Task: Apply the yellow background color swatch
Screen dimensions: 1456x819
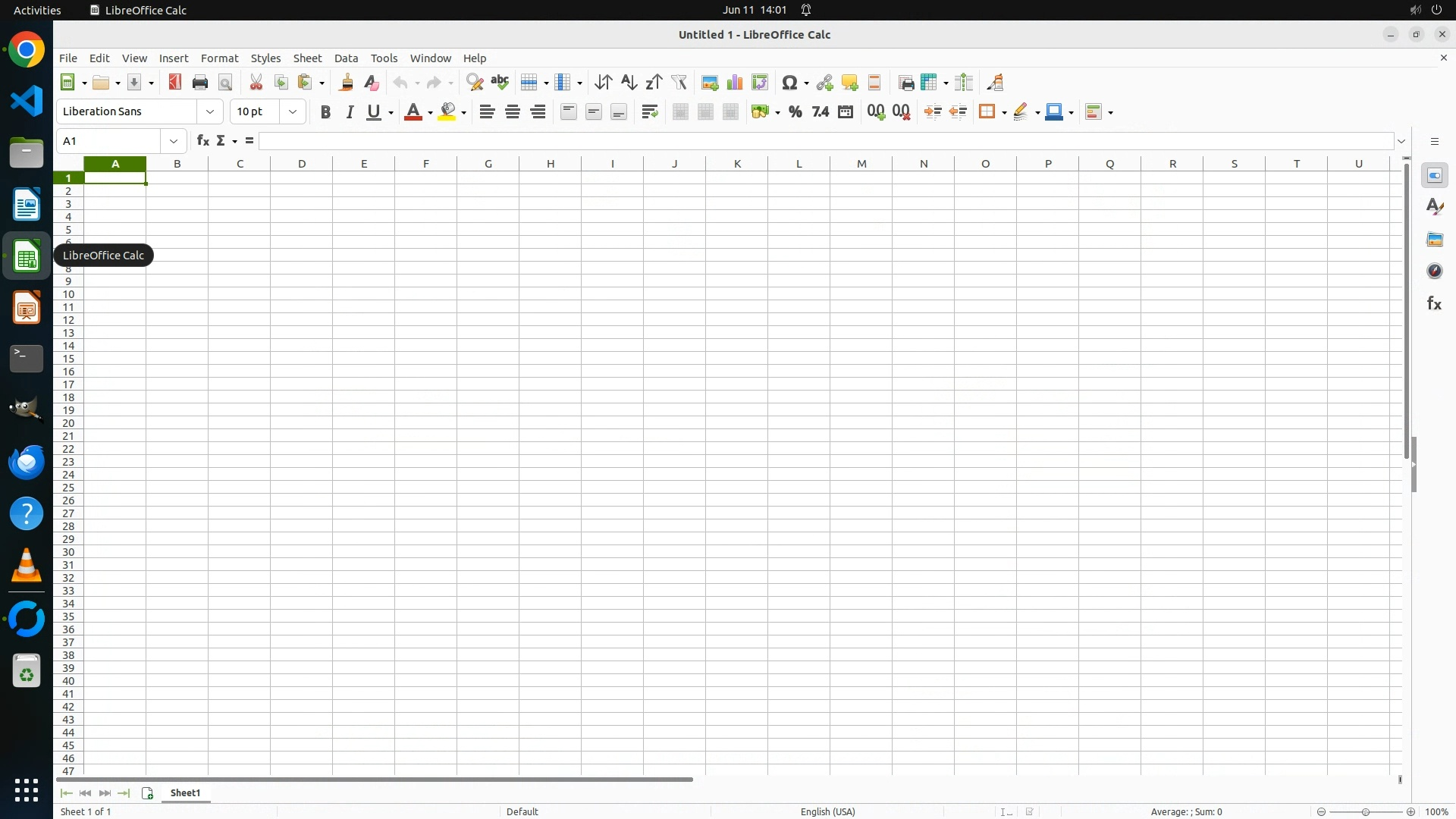Action: (447, 112)
